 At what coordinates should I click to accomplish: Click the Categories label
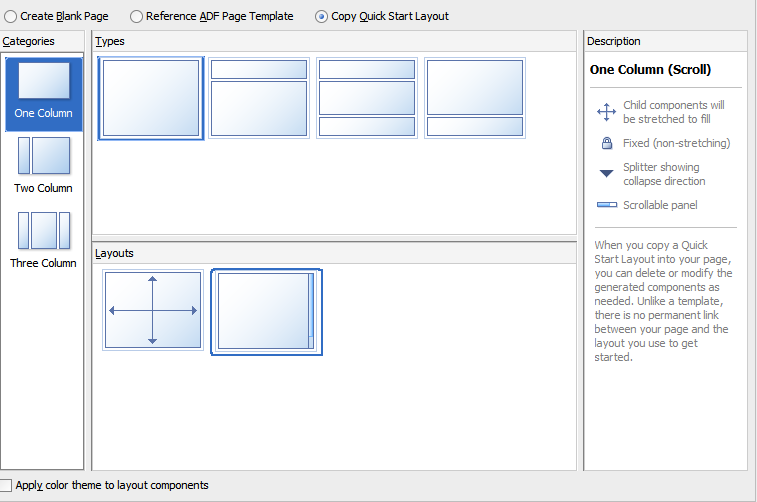click(28, 42)
